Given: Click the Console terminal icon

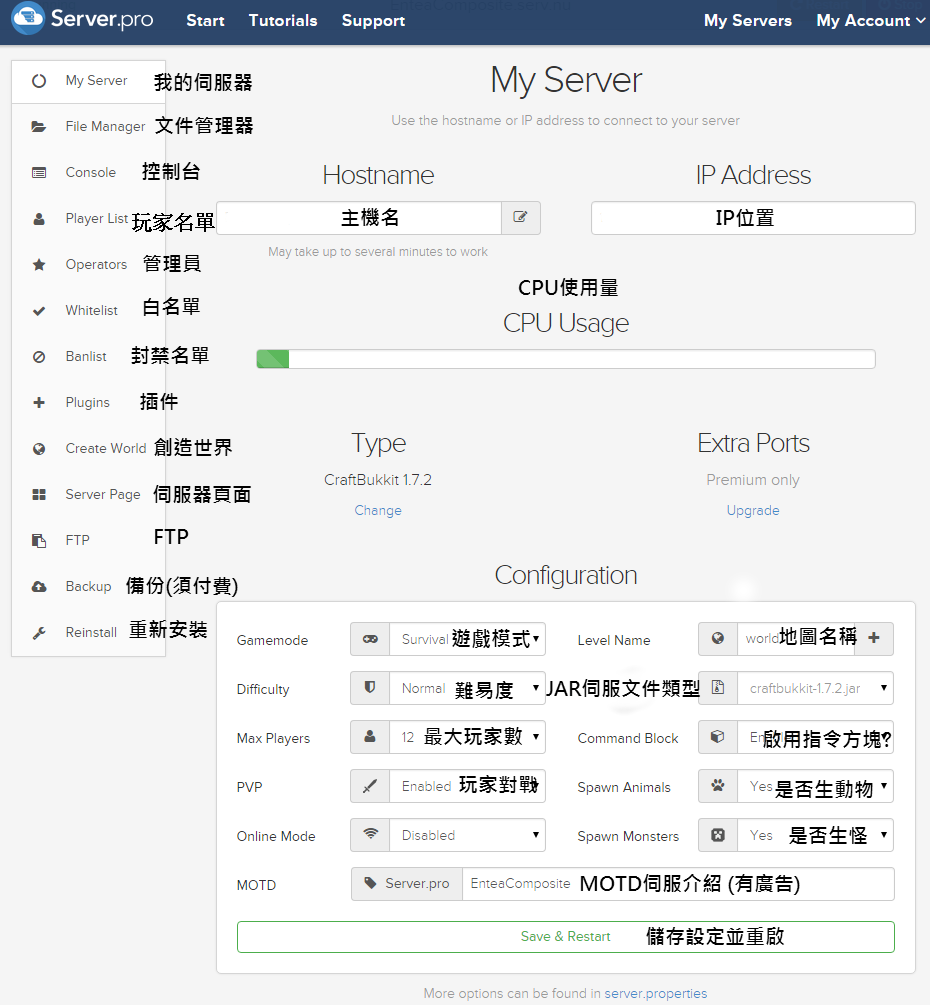Looking at the screenshot, I should click(x=39, y=172).
